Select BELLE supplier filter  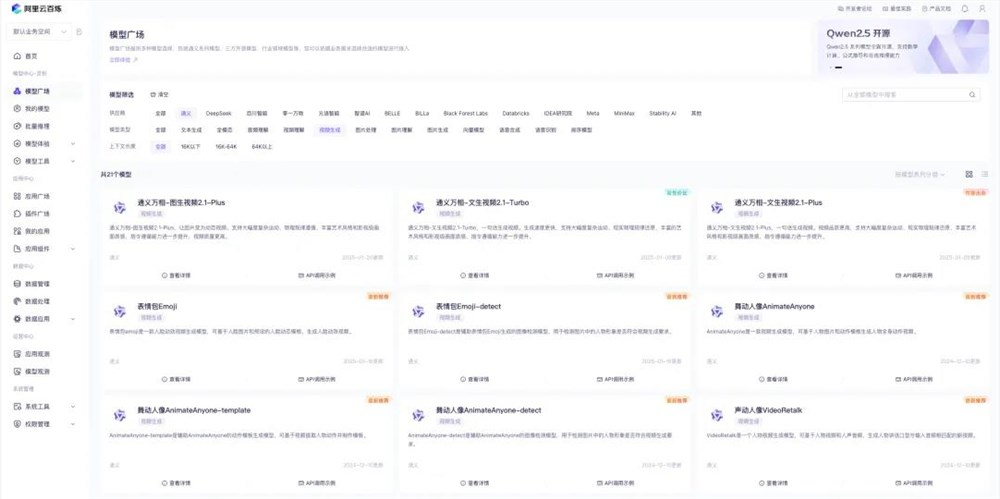click(392, 113)
